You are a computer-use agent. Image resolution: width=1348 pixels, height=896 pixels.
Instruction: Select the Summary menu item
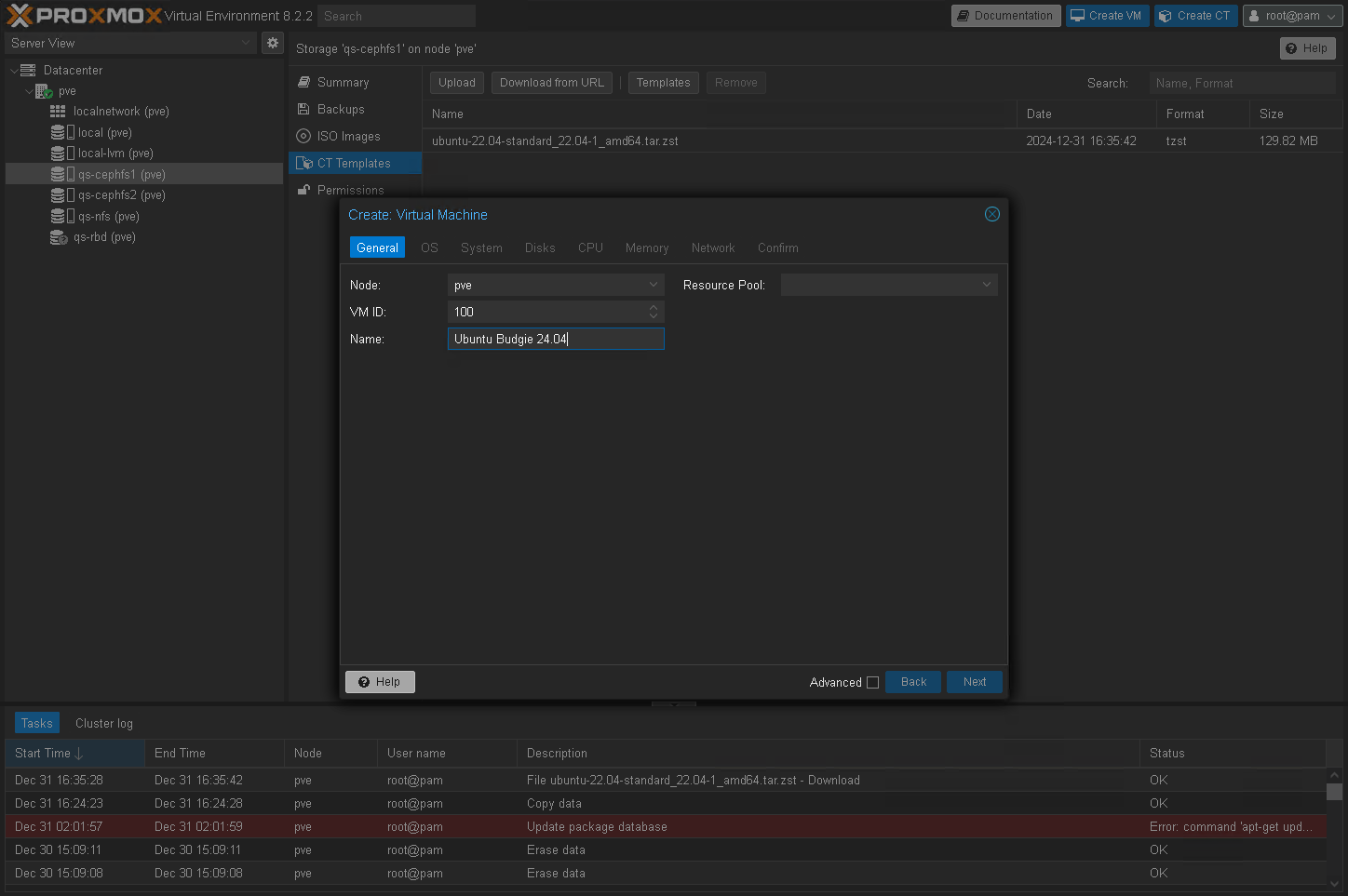point(343,83)
